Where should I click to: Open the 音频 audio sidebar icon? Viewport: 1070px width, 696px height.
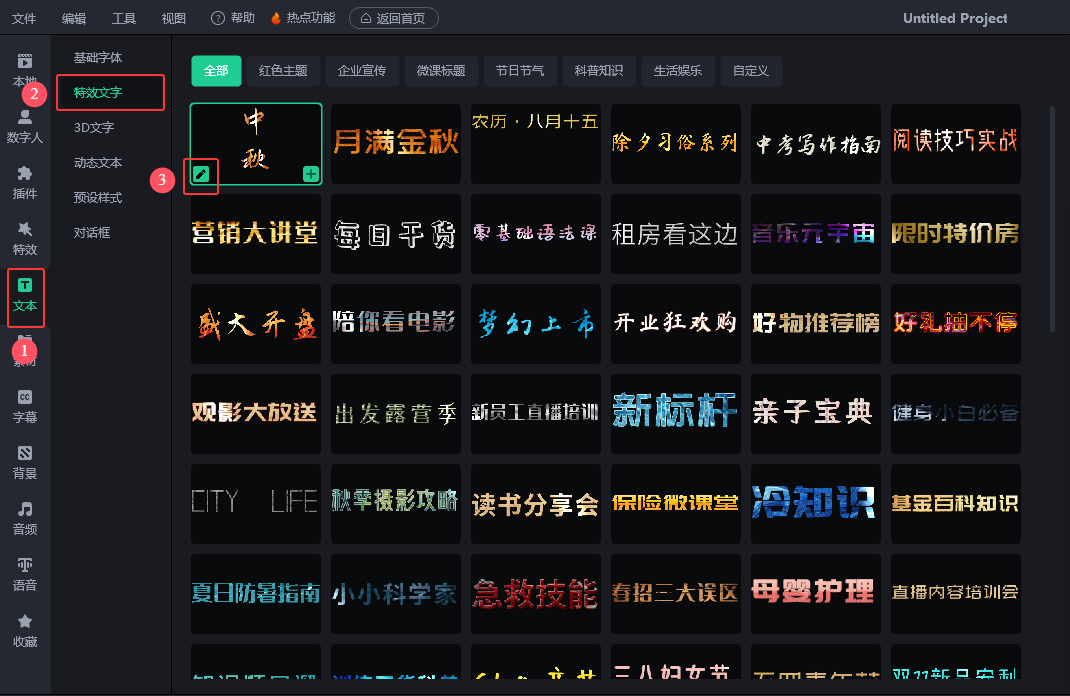point(25,518)
